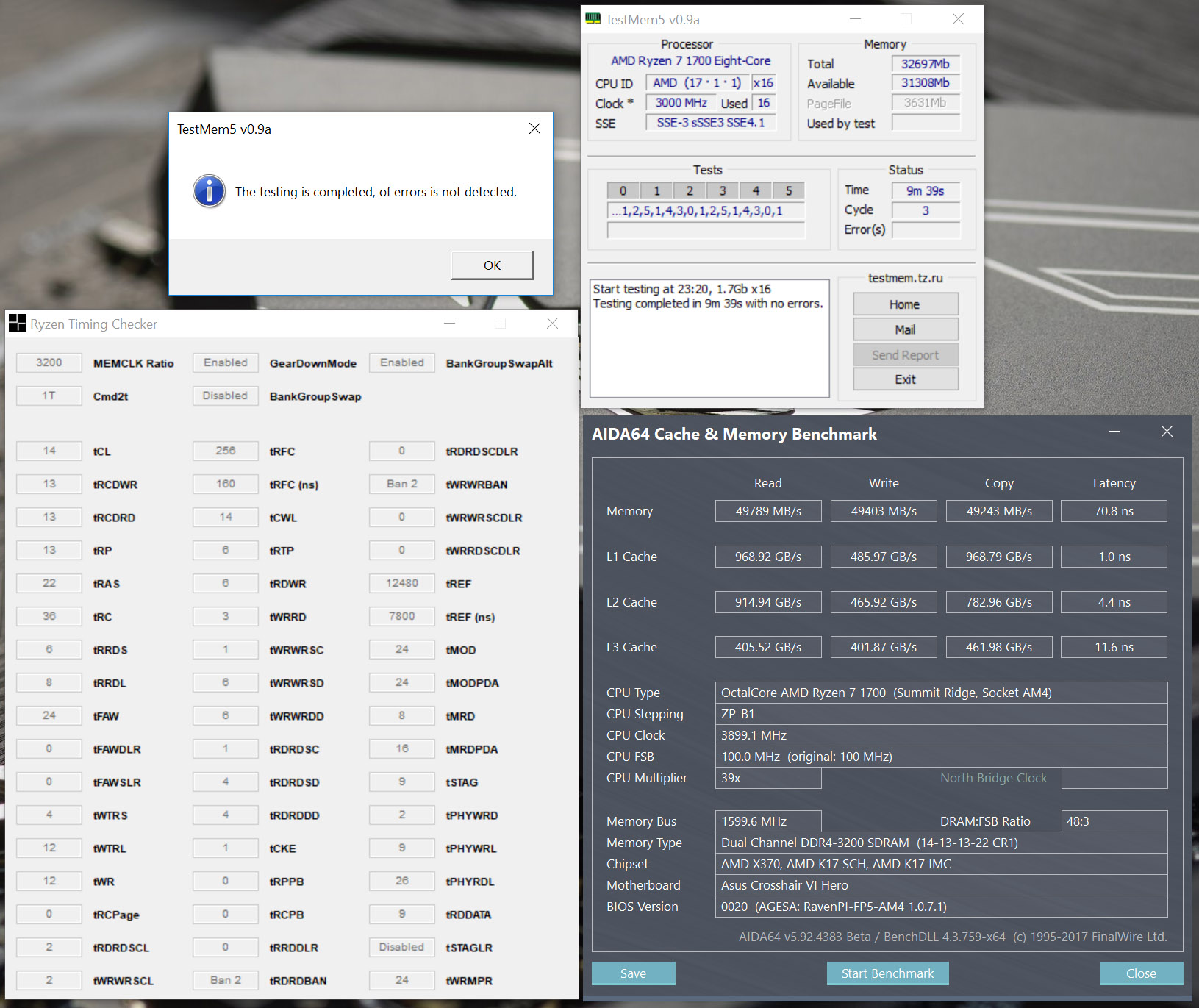1199x1008 pixels.
Task: Click the tCL value 14 field
Action: click(49, 451)
